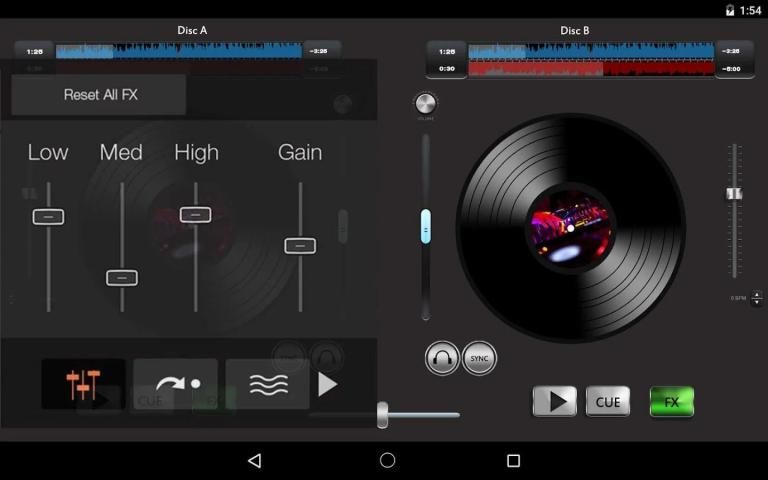Click the Med EQ slider handle
Image resolution: width=768 pixels, height=480 pixels.
click(x=122, y=278)
